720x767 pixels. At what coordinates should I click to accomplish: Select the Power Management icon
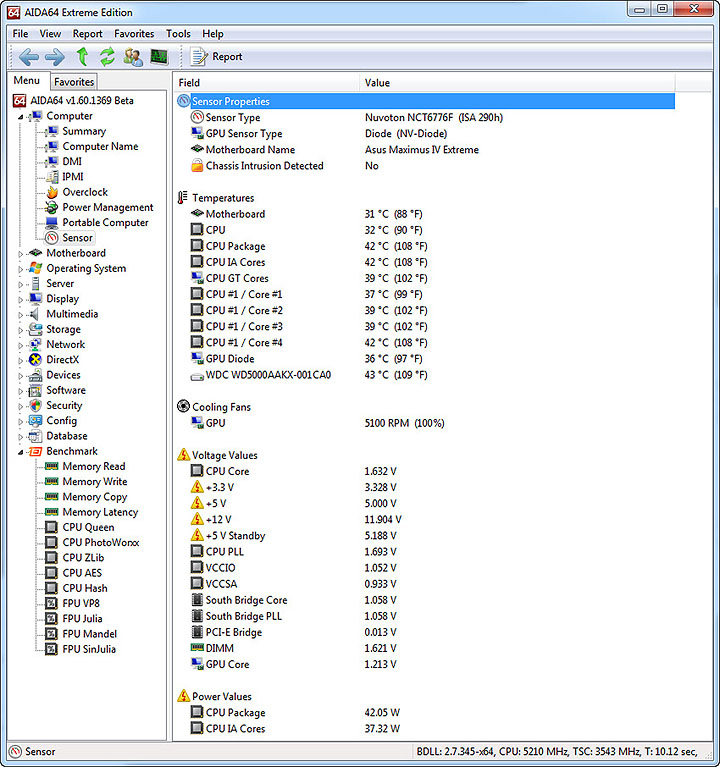pyautogui.click(x=52, y=207)
